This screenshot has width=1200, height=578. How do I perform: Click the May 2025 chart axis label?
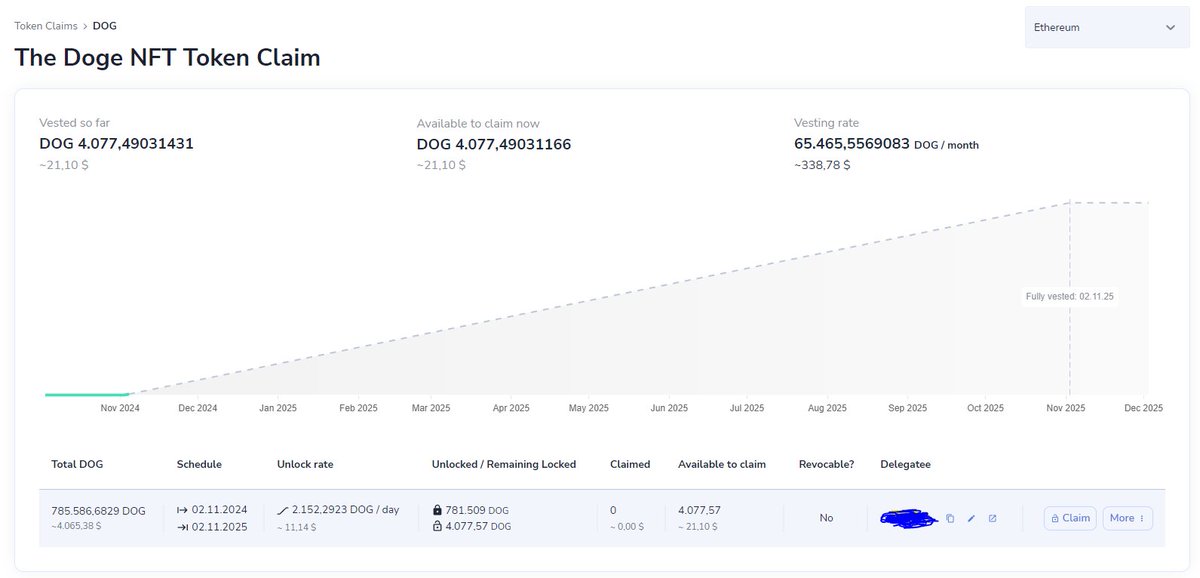click(x=589, y=408)
